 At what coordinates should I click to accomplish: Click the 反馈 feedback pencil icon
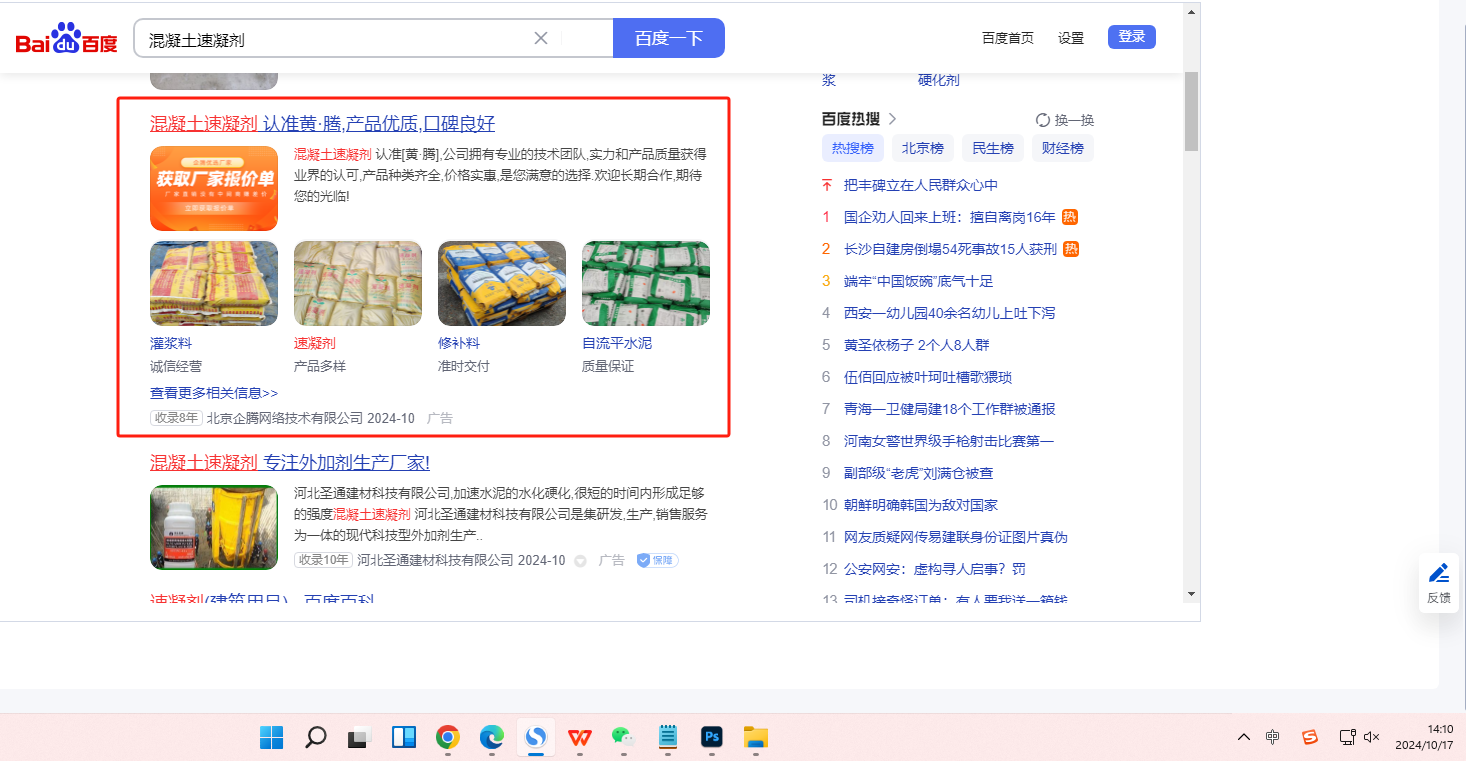tap(1439, 573)
